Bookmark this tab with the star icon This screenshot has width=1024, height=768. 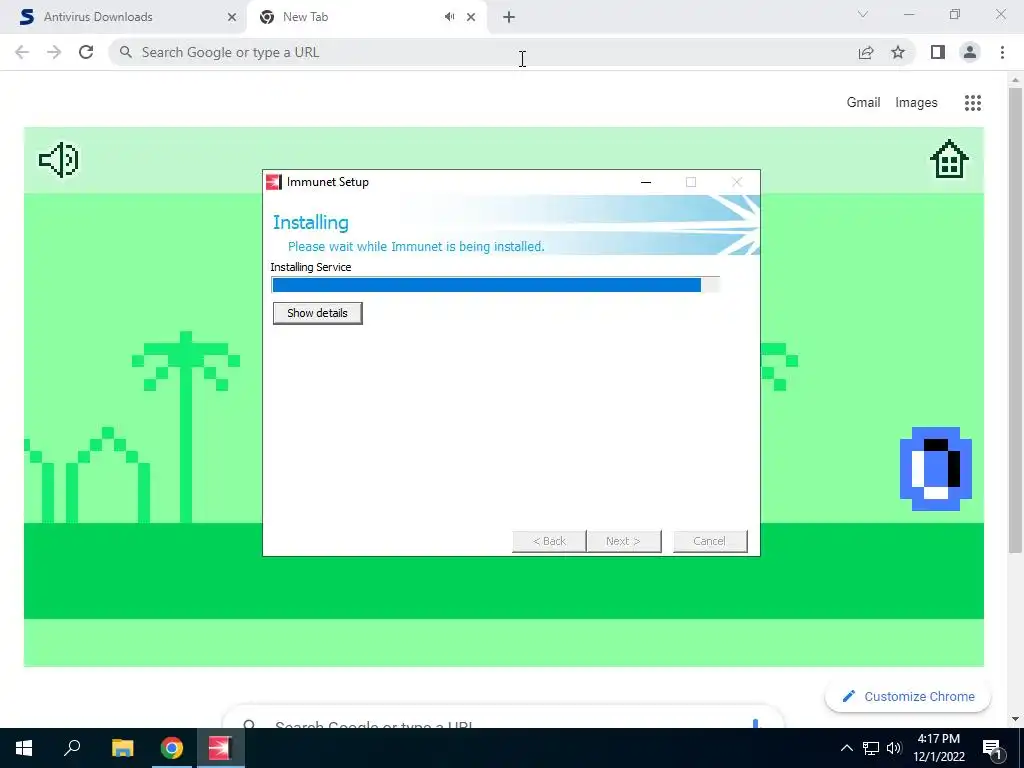(x=898, y=52)
